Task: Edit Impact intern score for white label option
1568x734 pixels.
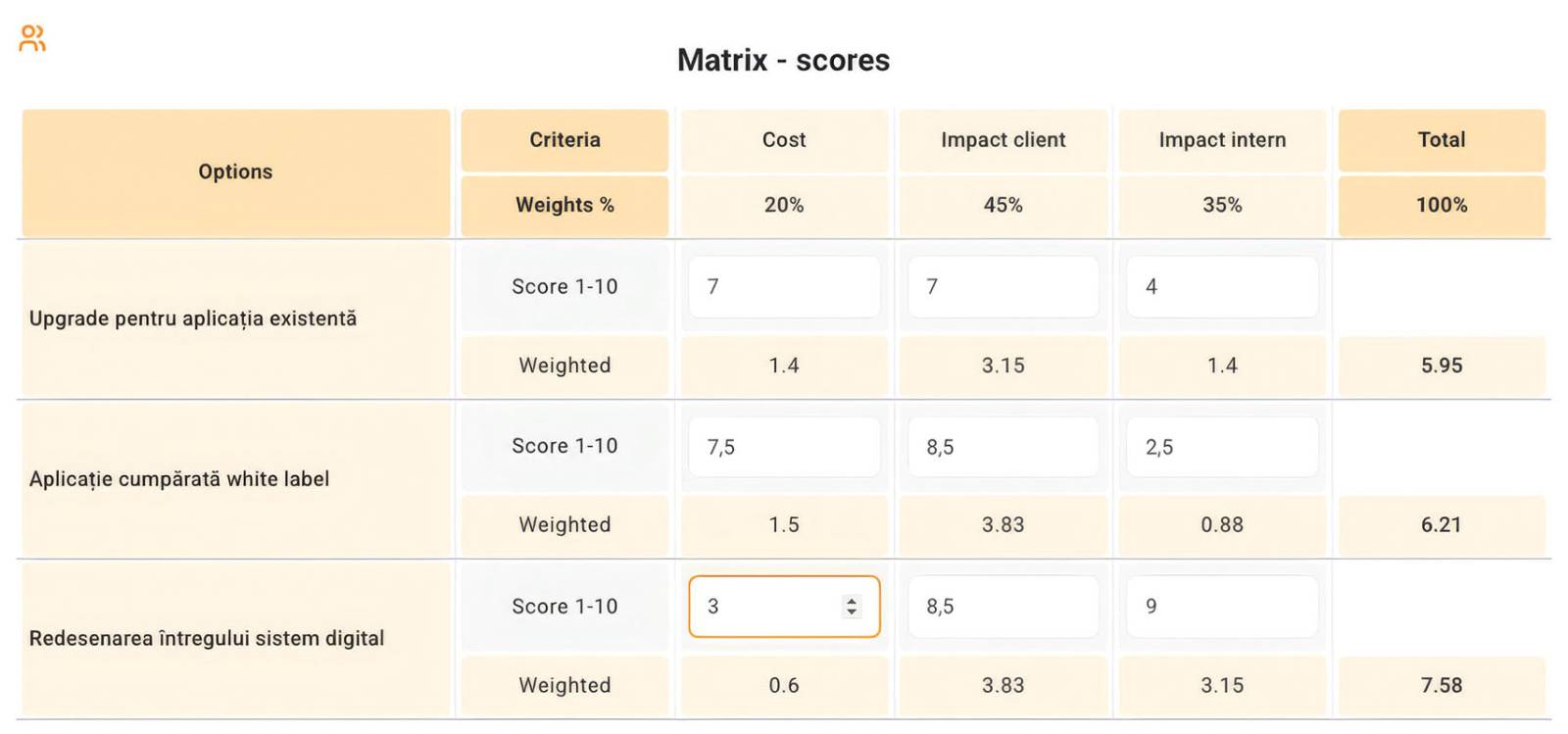Action: point(1222,447)
